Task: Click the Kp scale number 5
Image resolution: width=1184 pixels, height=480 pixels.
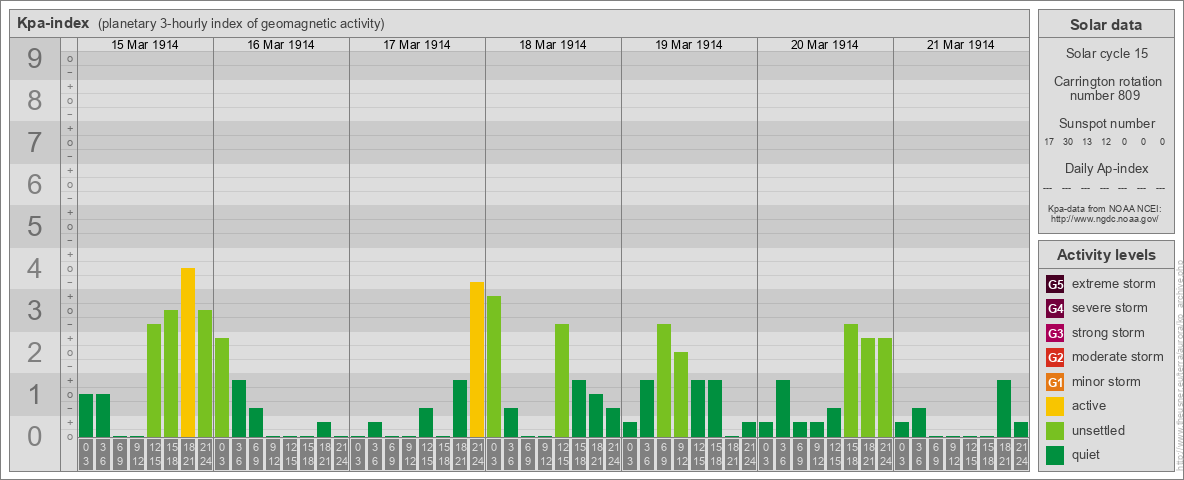Action: point(34,226)
